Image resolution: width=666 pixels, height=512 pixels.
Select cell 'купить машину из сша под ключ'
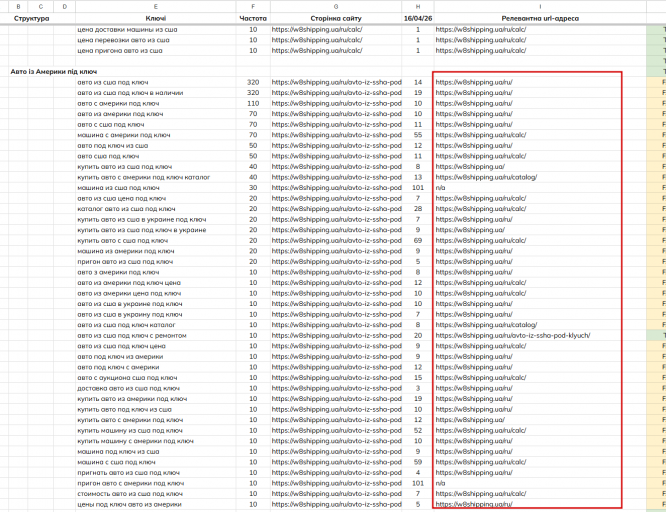pyautogui.click(x=130, y=430)
